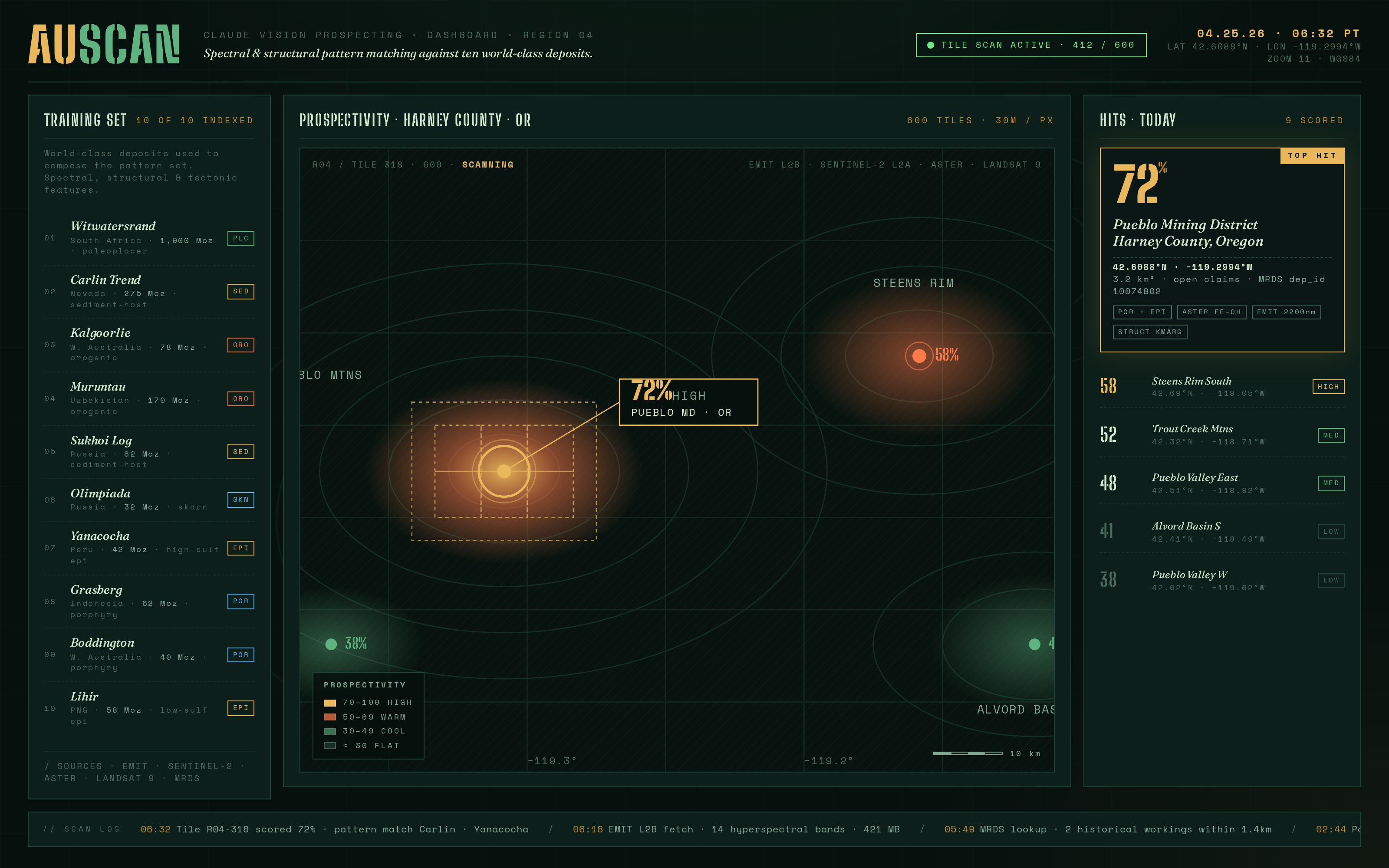Click the SKN badge on Olimpiada

coord(240,500)
